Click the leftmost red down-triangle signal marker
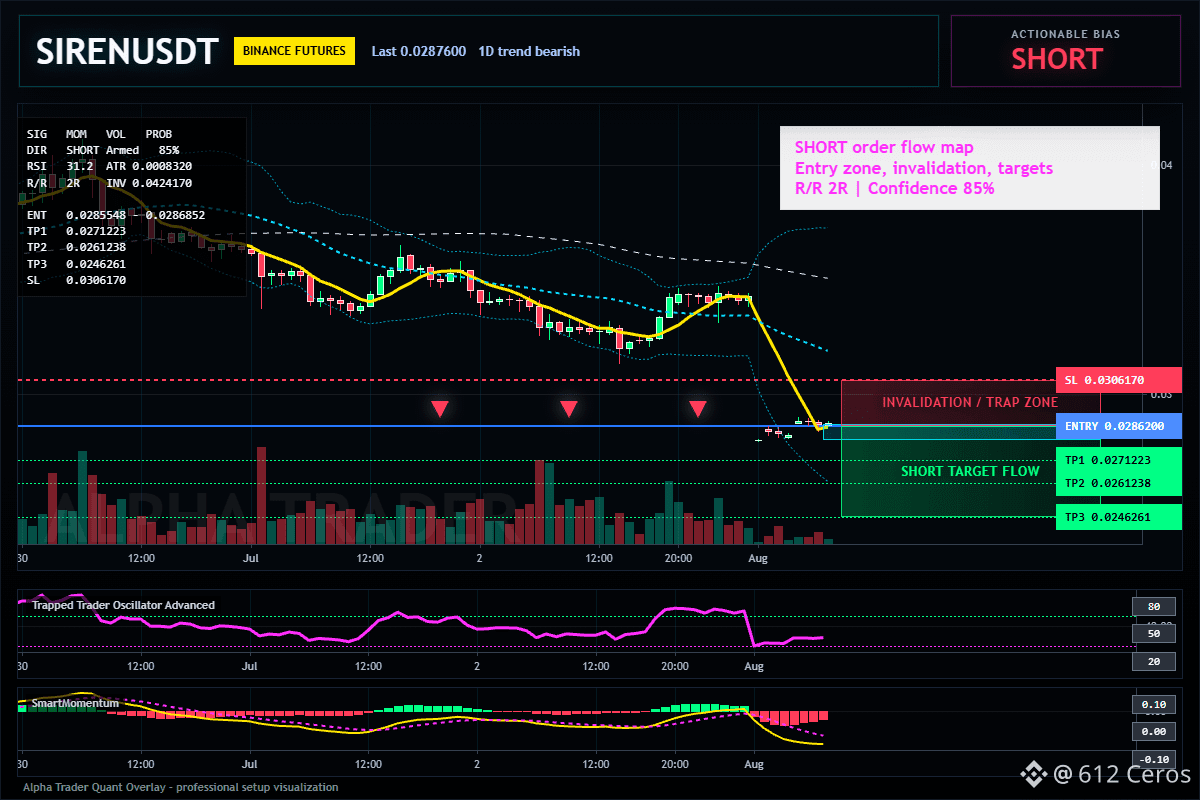Screen dimensions: 1200x800 pyautogui.click(x=439, y=408)
